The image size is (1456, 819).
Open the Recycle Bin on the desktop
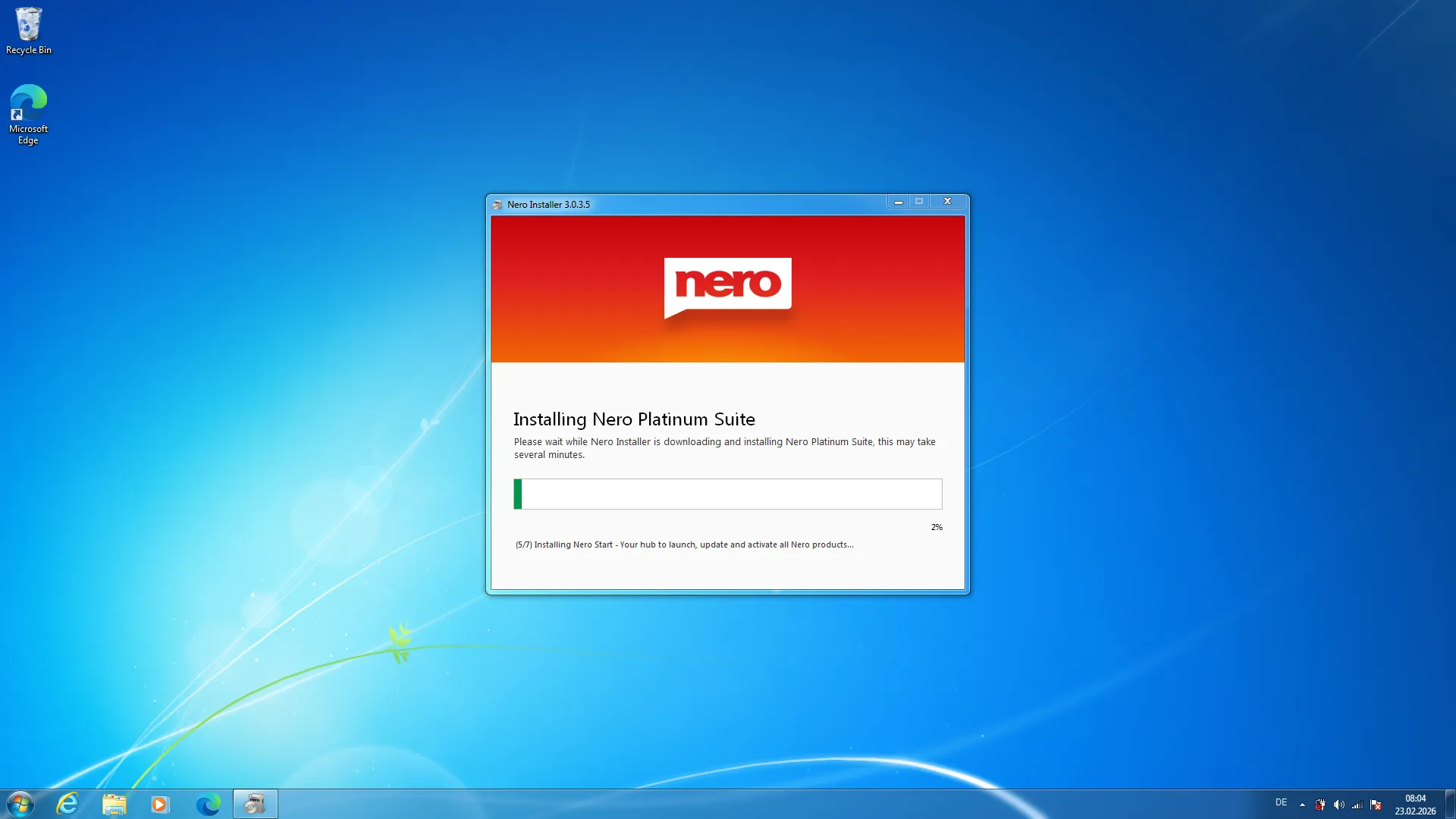[28, 23]
